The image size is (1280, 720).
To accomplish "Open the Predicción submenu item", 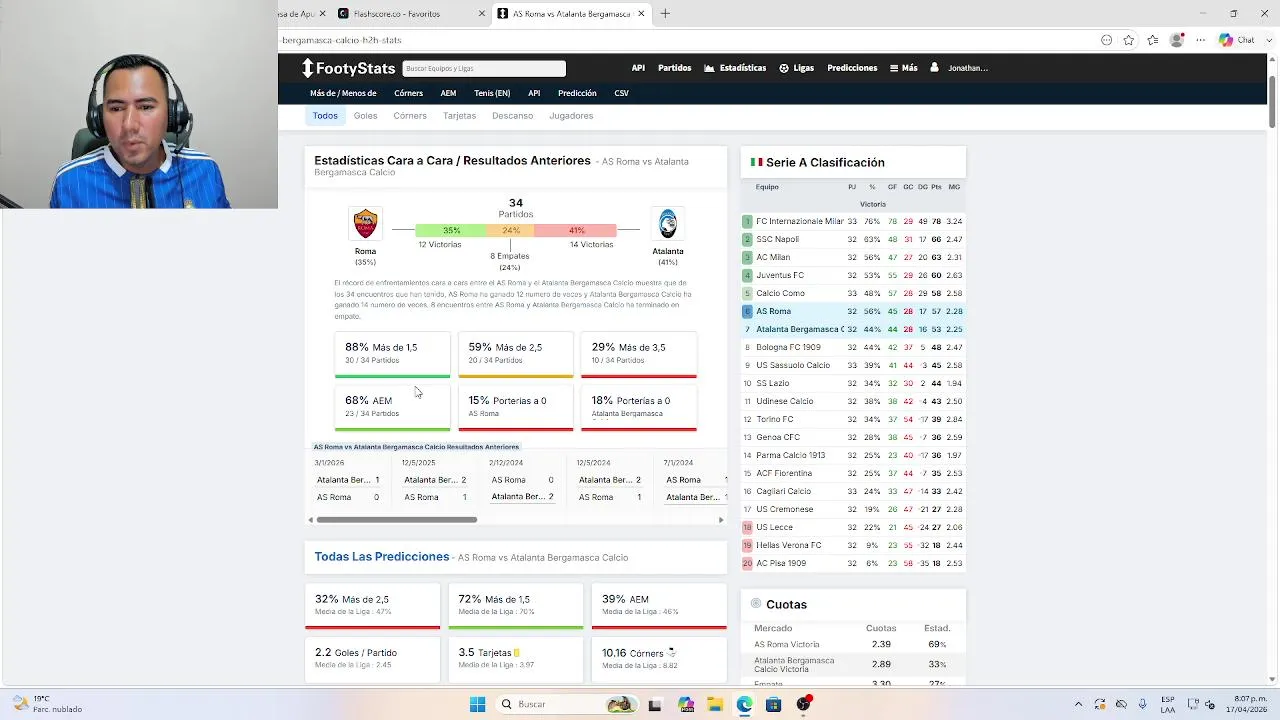I will 577,93.
